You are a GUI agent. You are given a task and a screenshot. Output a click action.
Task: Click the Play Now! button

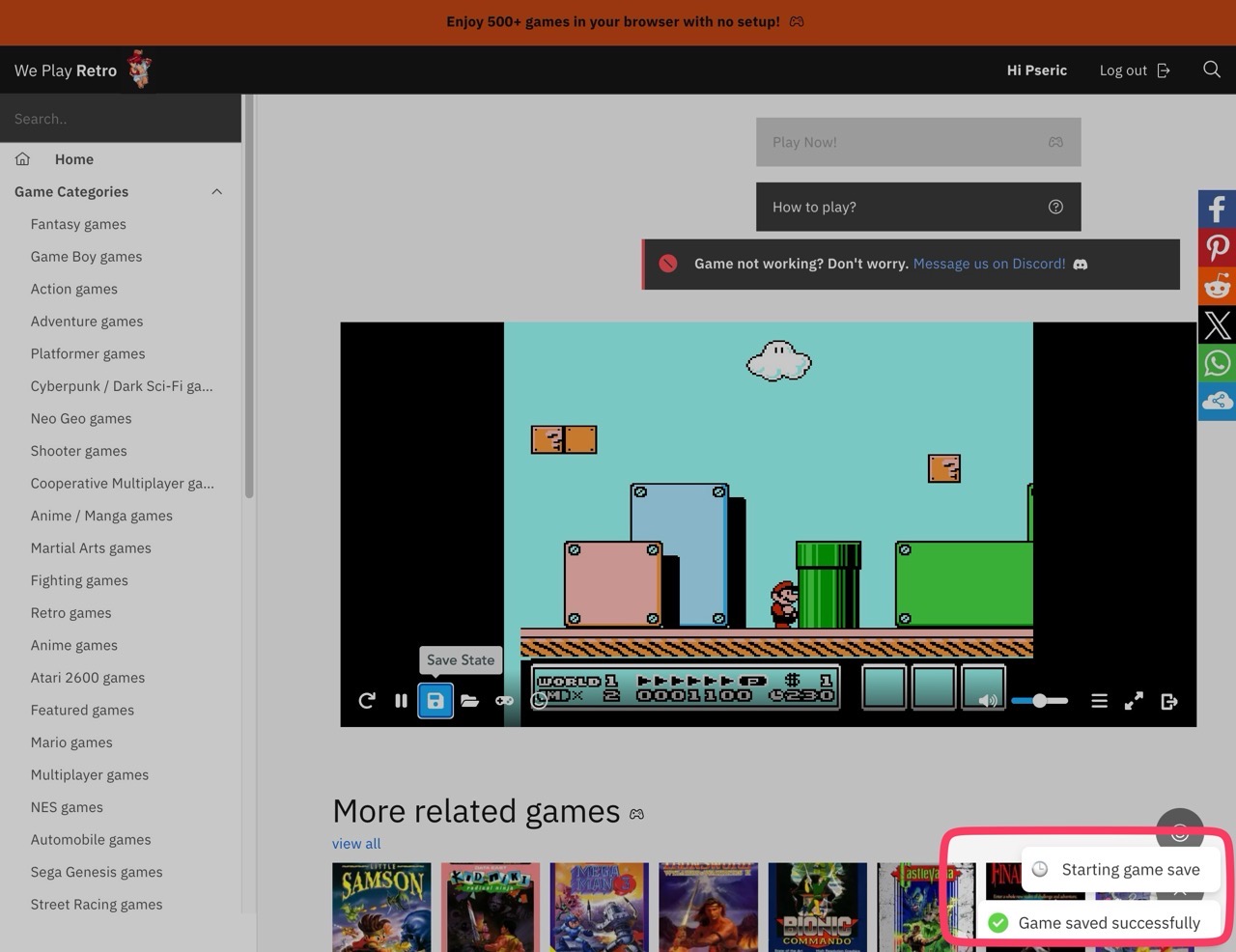coord(918,142)
